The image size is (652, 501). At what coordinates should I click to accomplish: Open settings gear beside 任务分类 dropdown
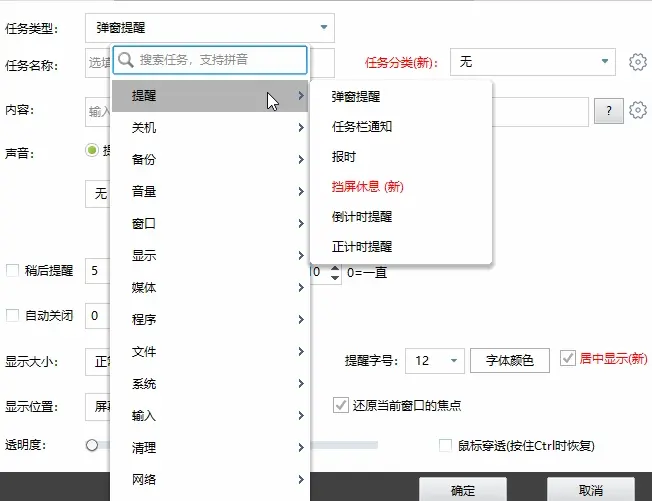point(637,62)
